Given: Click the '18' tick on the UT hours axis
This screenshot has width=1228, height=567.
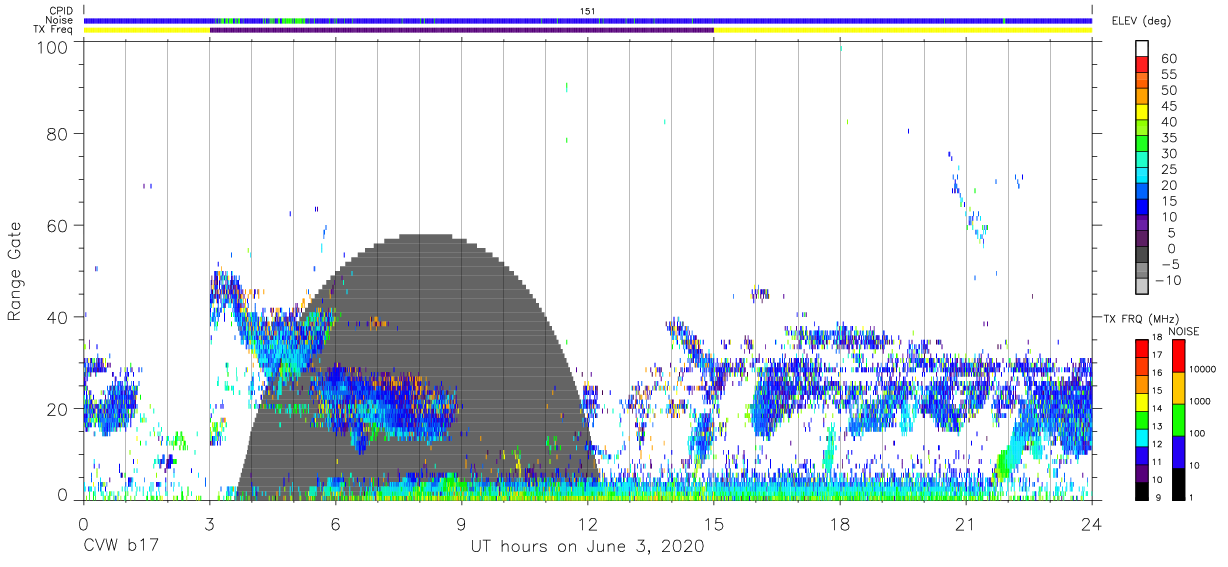Looking at the screenshot, I should [x=840, y=524].
